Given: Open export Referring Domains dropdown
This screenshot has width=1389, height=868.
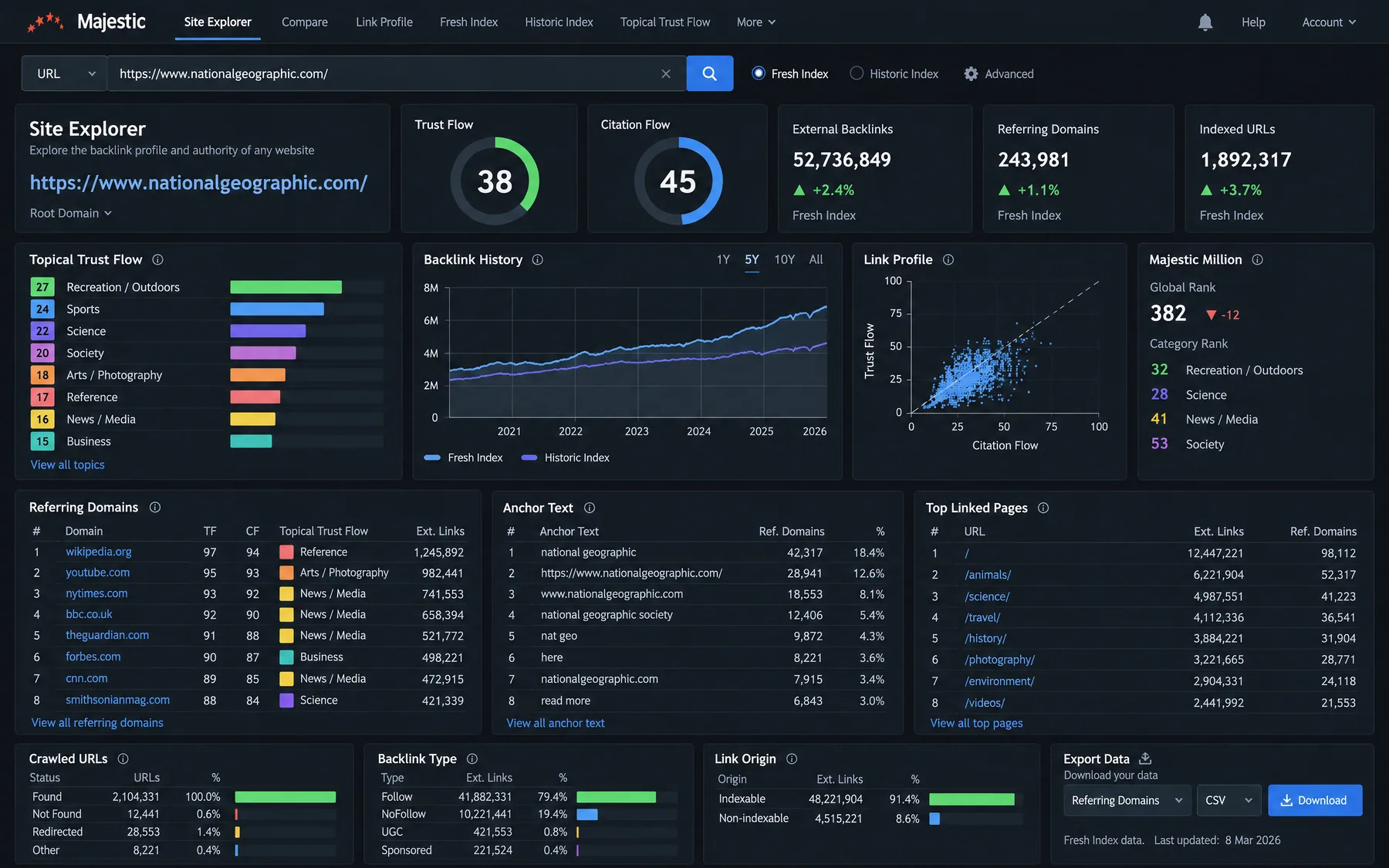Looking at the screenshot, I should (x=1127, y=801).
